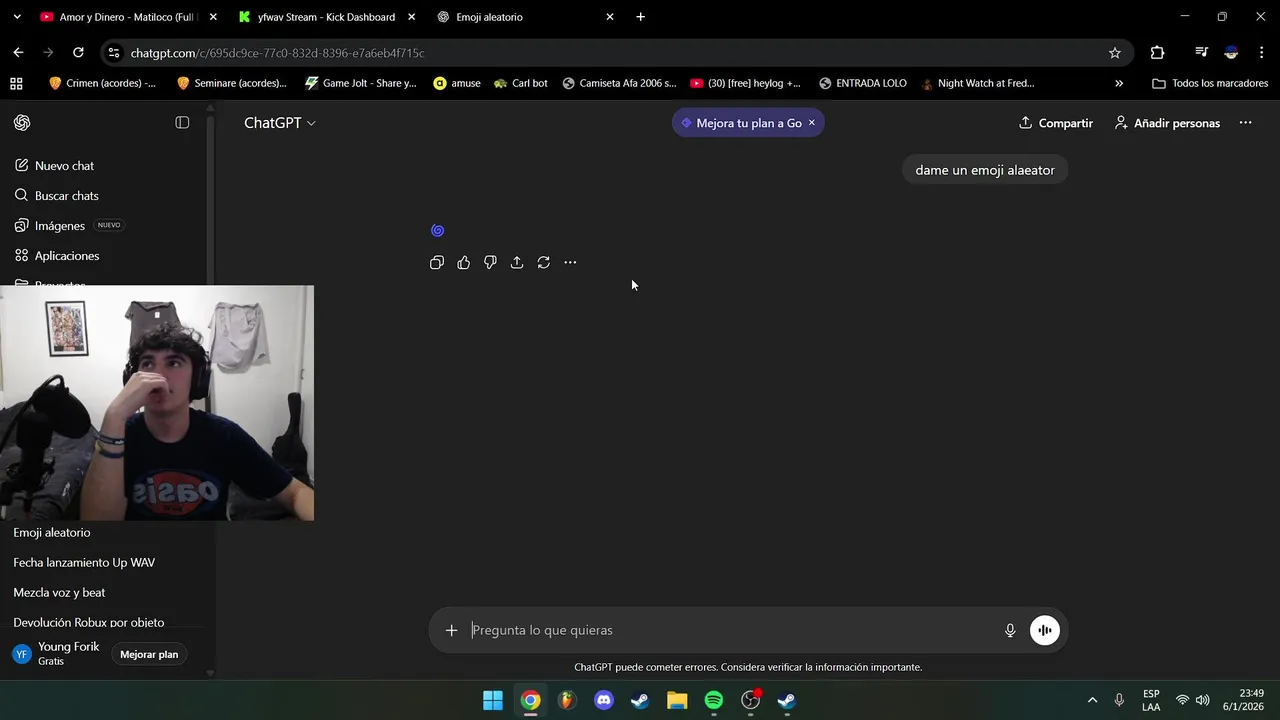Close the Amor y Dinero tab
Screen dimensions: 1280x720
(x=212, y=17)
